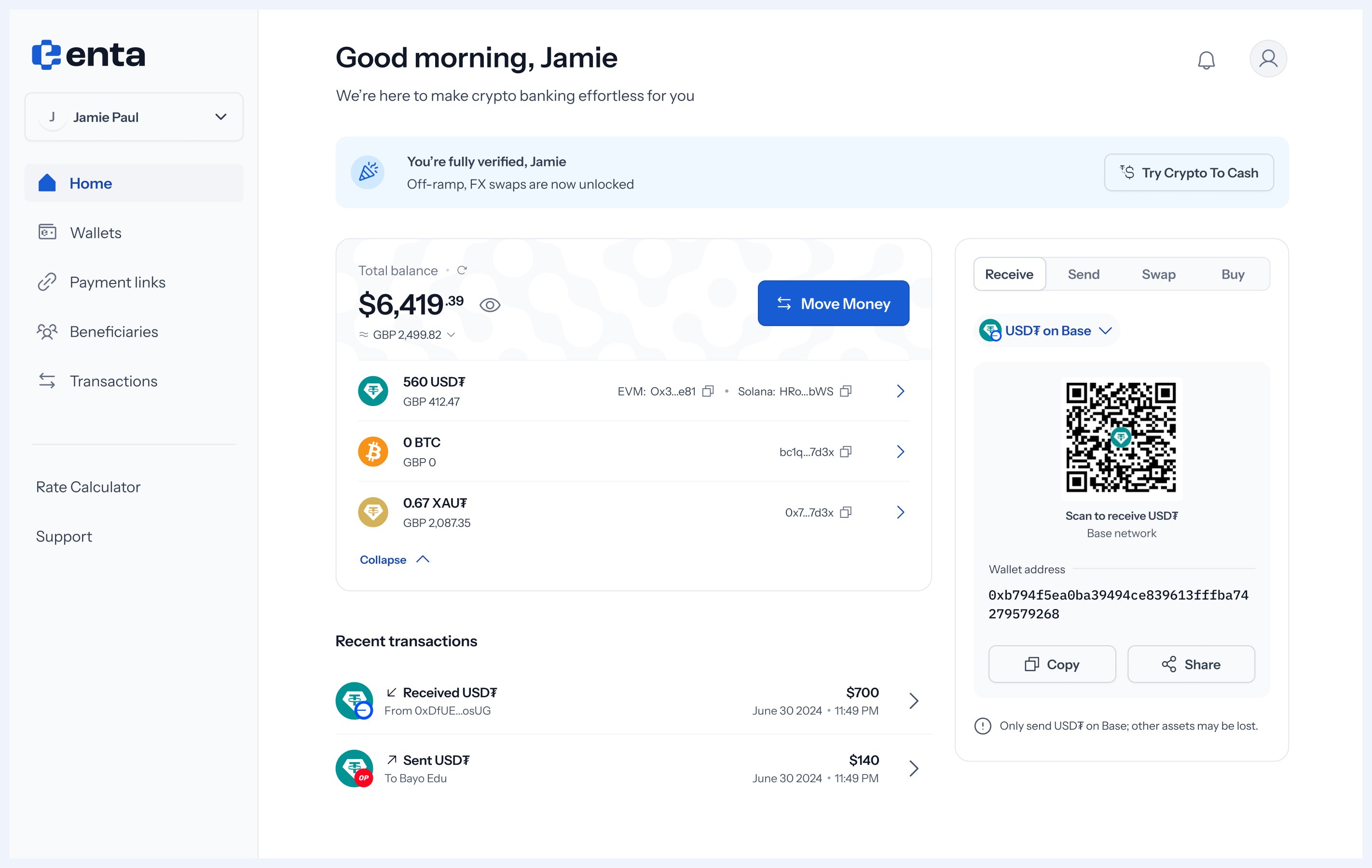Viewport: 1372px width, 868px height.
Task: Open the Sent USD₮ transaction chevron
Action: coord(914,768)
